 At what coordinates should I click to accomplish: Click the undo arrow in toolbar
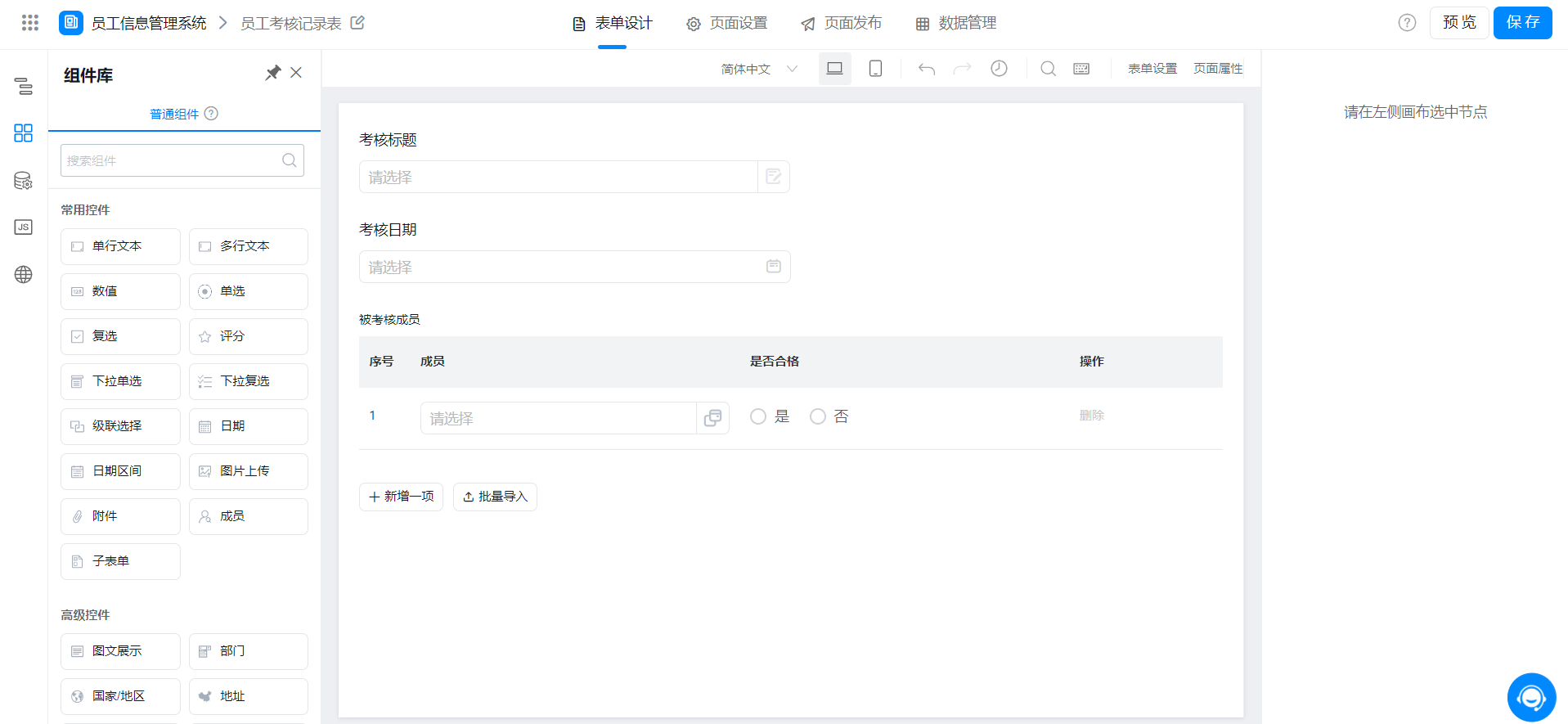click(x=926, y=69)
